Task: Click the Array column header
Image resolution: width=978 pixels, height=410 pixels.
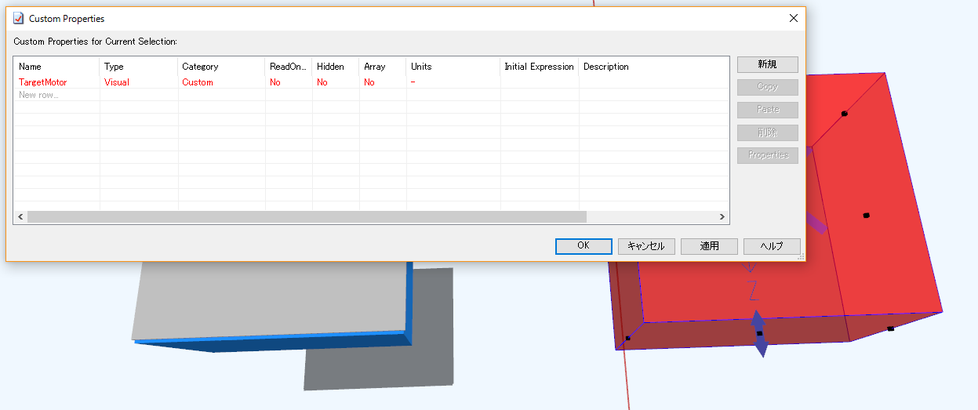Action: [383, 66]
